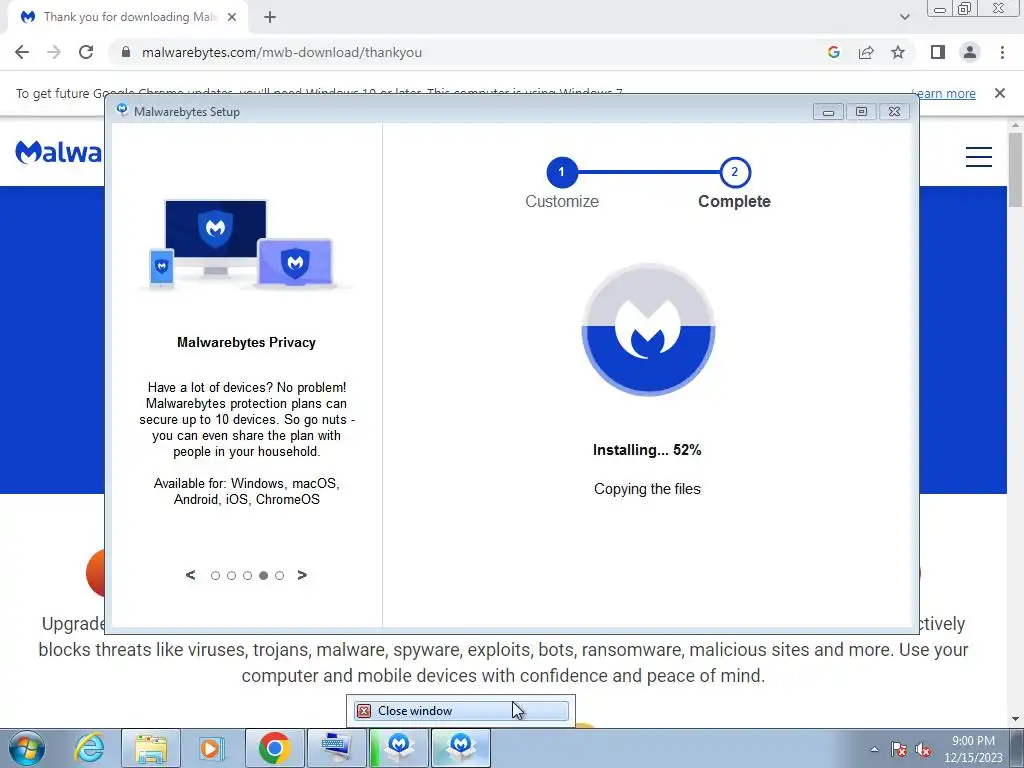Select the Thank you for downloading tab

coord(129,18)
